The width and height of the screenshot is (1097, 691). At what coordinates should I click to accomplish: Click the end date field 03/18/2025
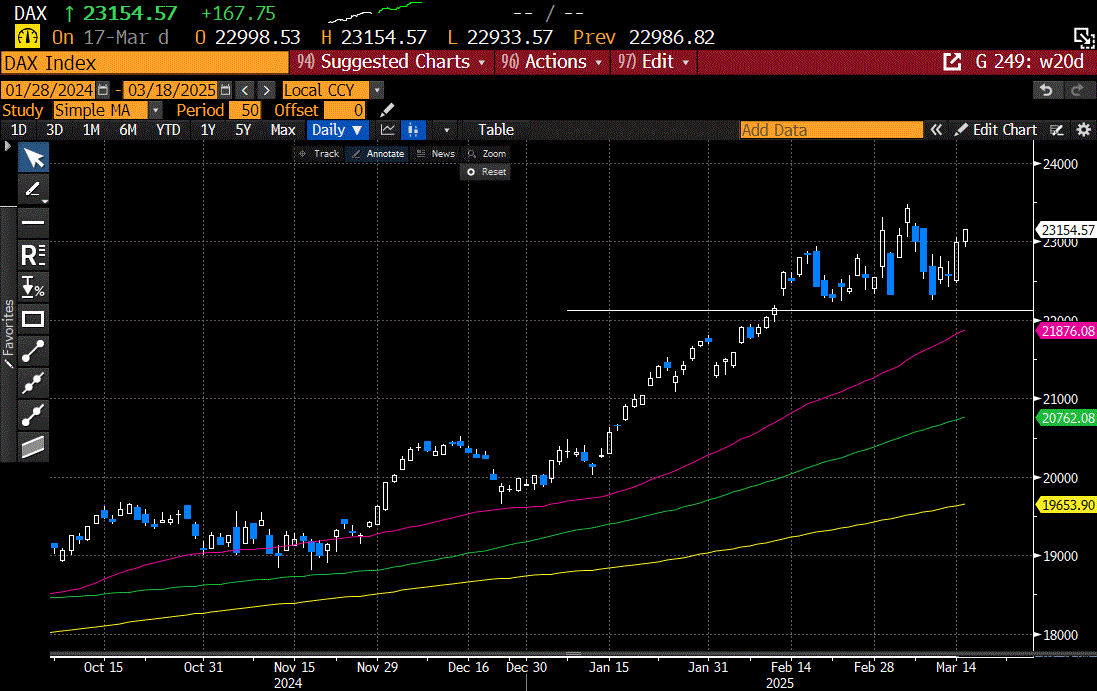[171, 90]
